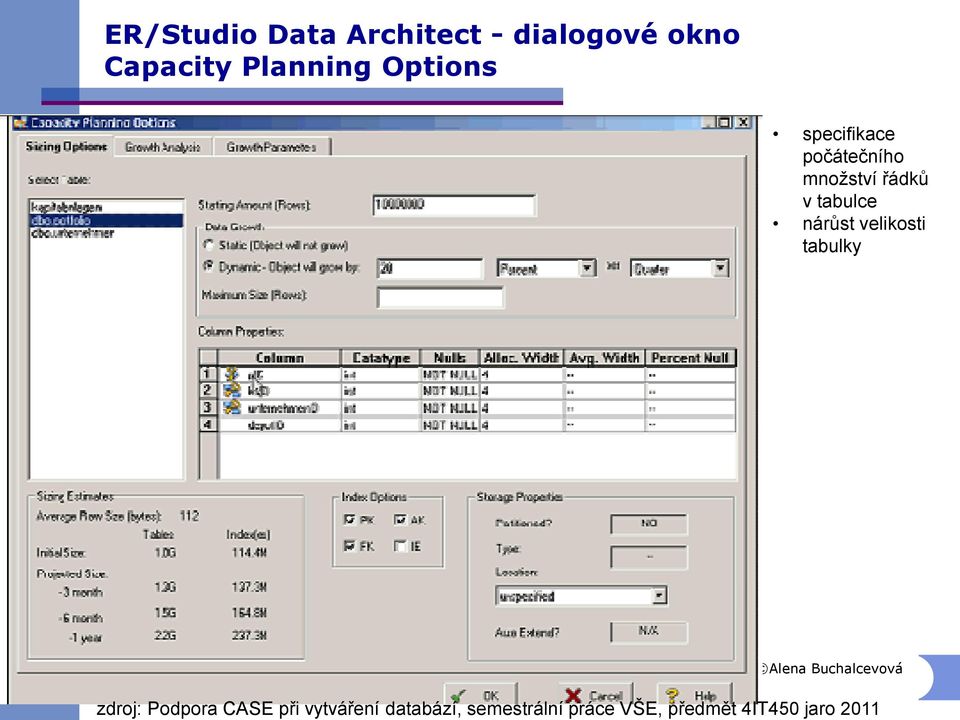Image resolution: width=960 pixels, height=720 pixels.
Task: Toggle the FK index checkbox
Action: (x=350, y=546)
